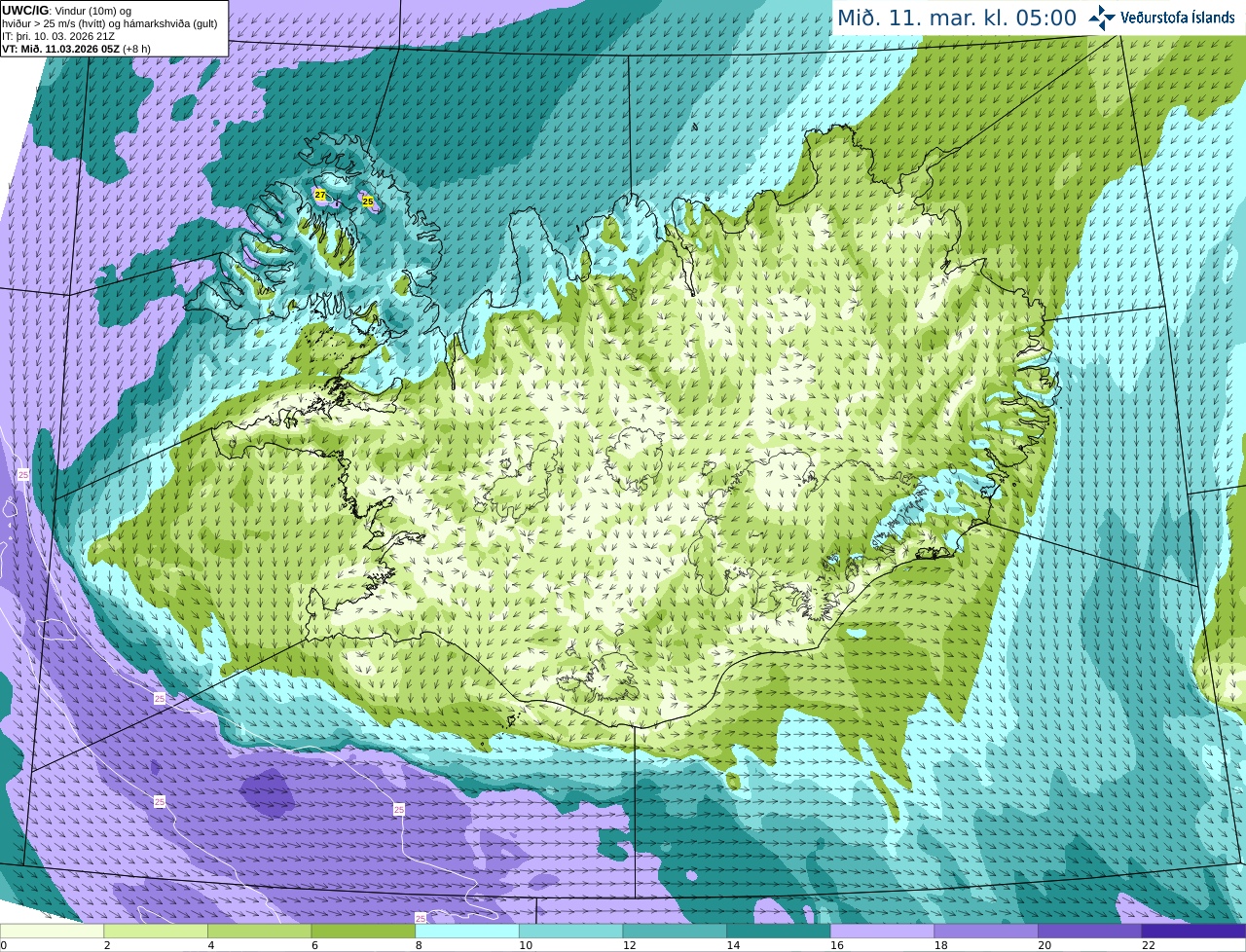Click the legend scale value 4

tap(210, 945)
